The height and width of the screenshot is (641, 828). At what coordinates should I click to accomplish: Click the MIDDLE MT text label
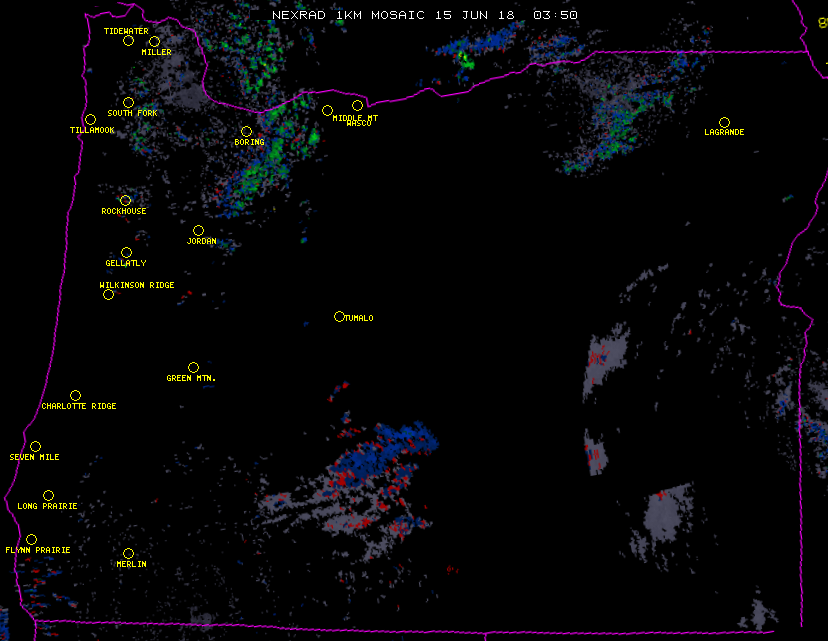pos(355,118)
